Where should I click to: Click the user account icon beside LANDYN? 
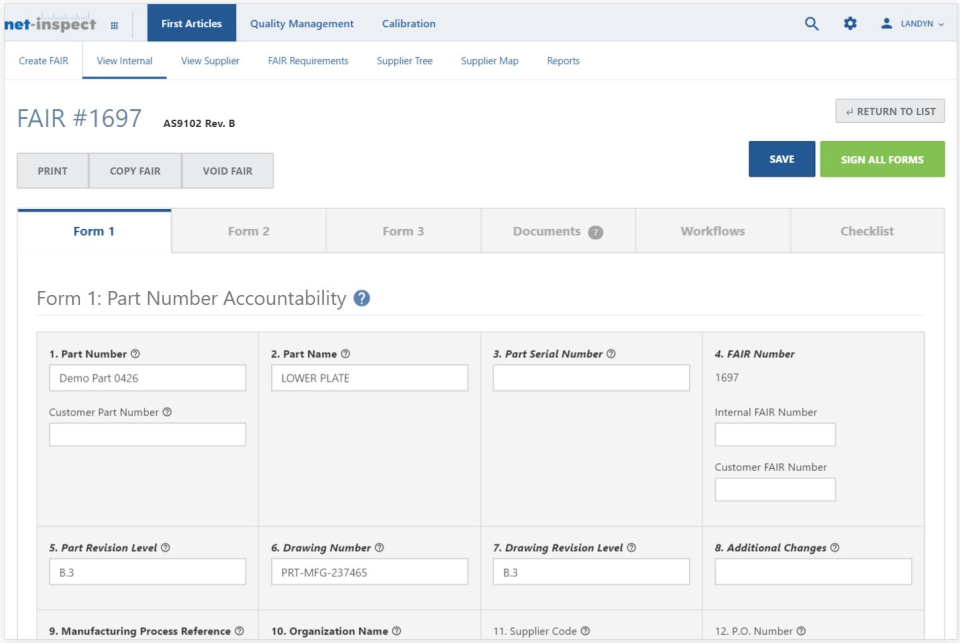(x=889, y=23)
